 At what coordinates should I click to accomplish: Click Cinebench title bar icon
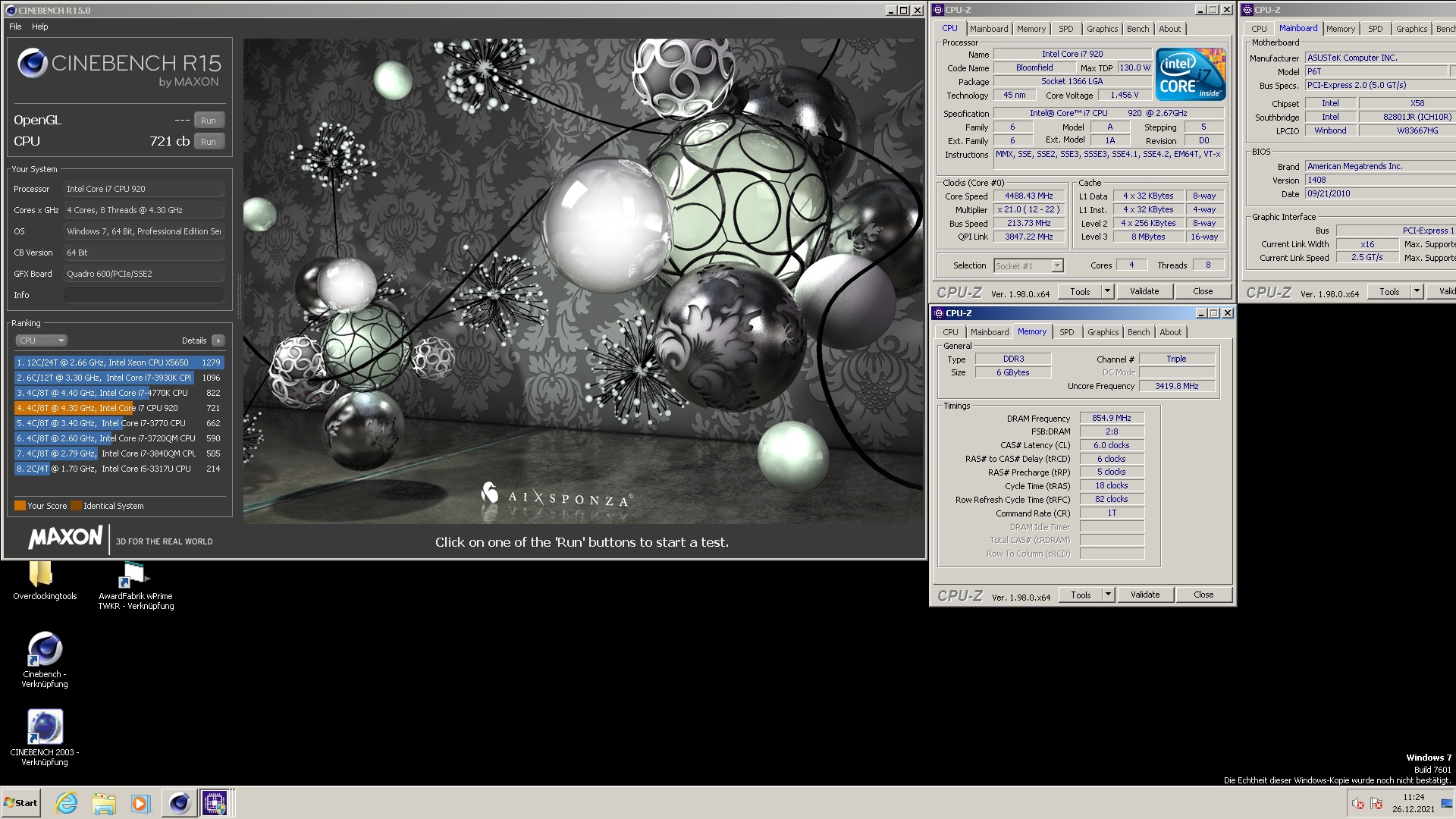(11, 11)
